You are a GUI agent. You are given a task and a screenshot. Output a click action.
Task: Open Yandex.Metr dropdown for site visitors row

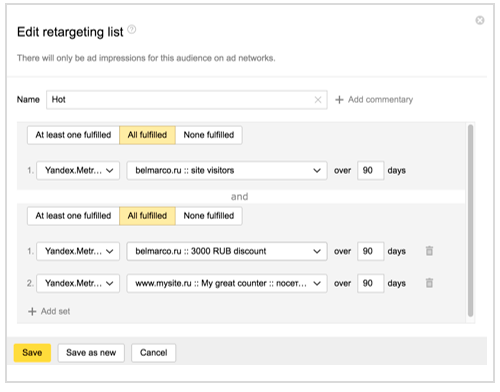[x=78, y=171]
